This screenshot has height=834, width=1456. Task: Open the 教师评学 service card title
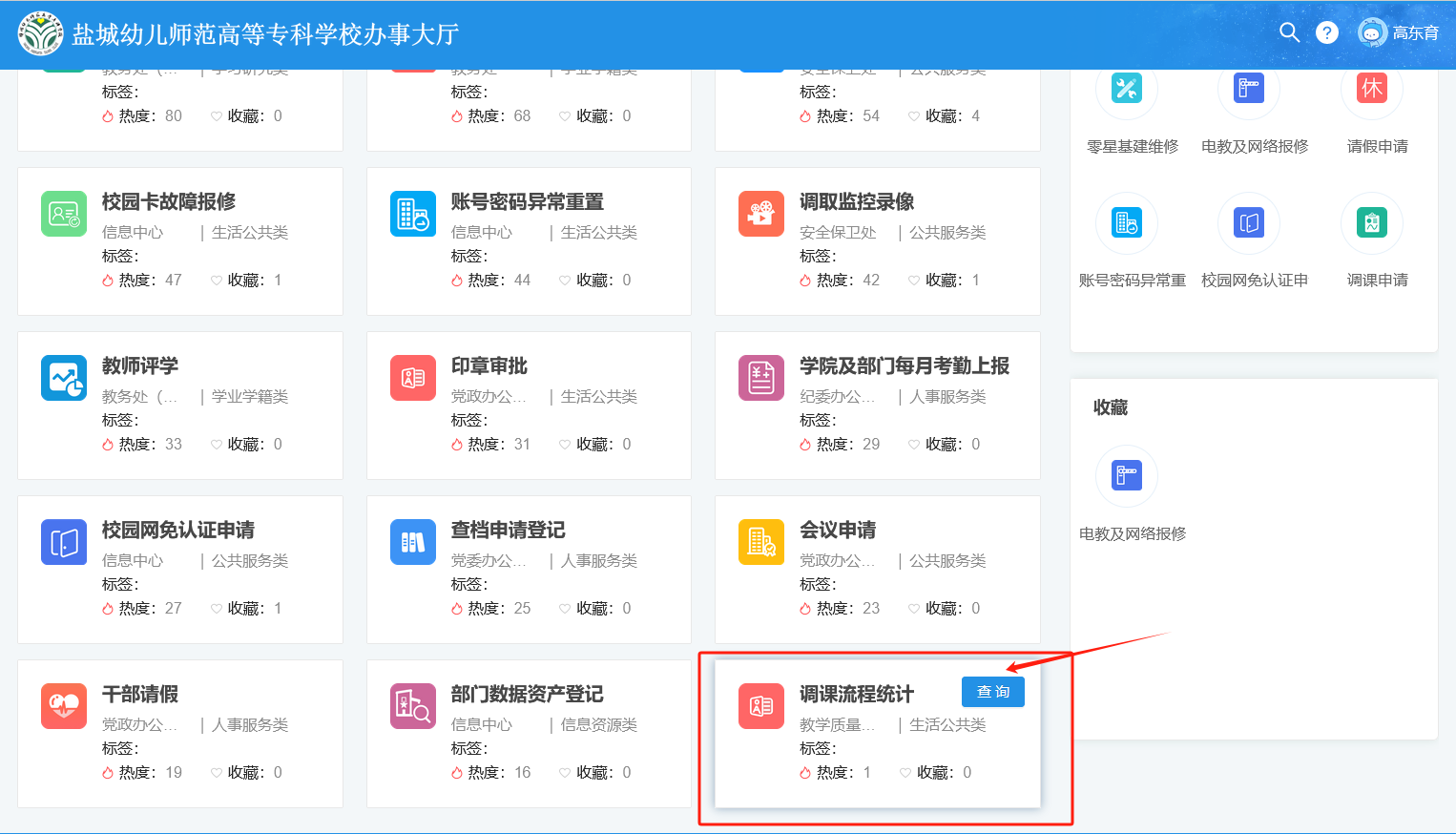click(140, 366)
